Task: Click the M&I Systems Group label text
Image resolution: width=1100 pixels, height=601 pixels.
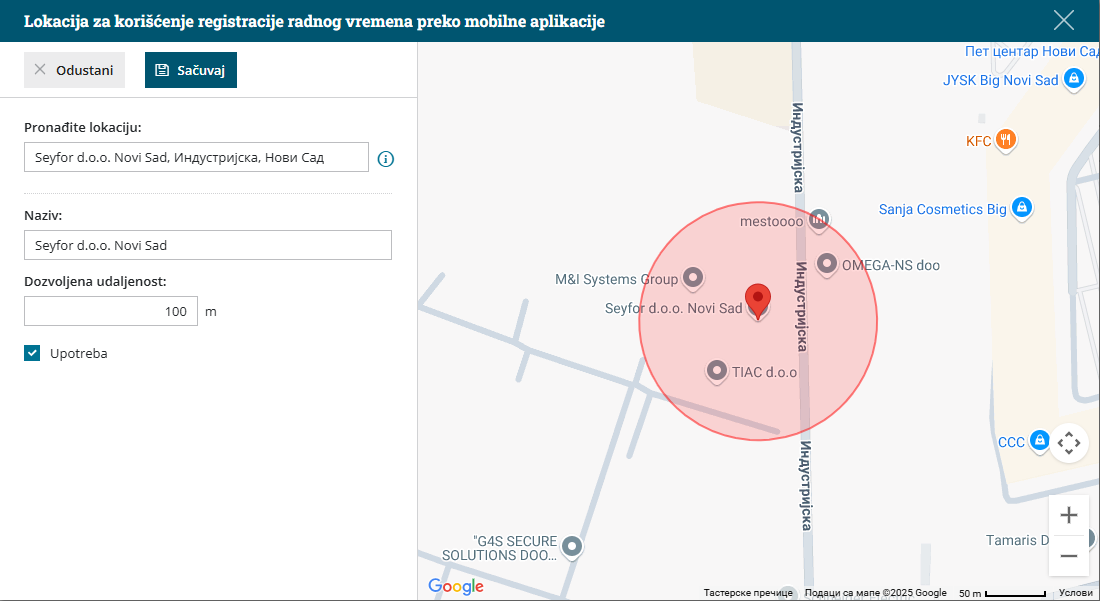Action: point(617,279)
